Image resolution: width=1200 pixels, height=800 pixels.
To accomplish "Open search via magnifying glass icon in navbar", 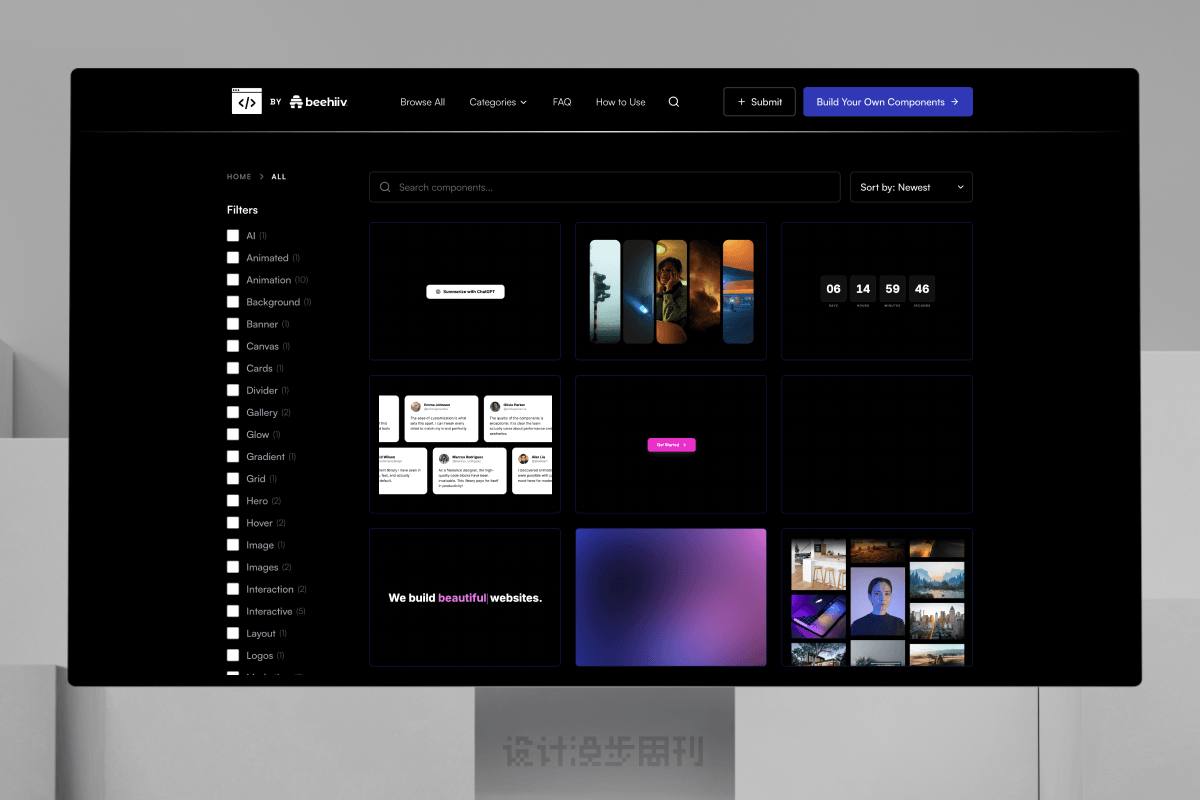I will click(x=674, y=102).
